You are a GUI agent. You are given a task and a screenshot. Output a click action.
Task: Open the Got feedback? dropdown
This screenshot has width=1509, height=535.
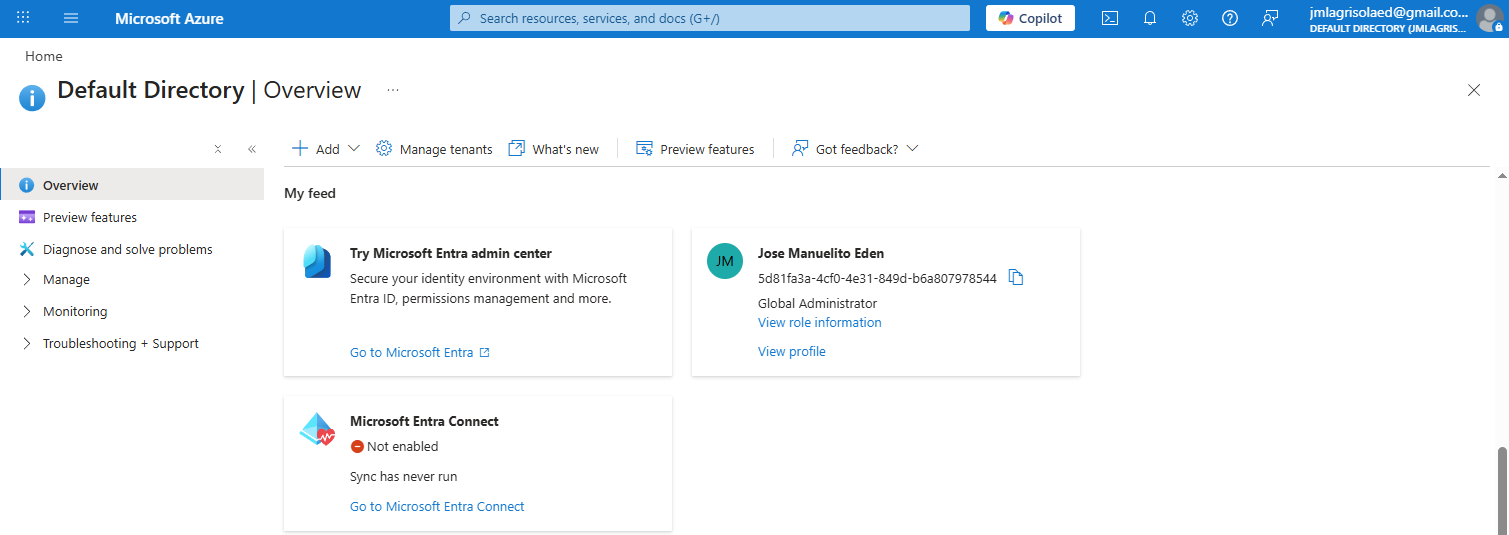[x=855, y=149]
